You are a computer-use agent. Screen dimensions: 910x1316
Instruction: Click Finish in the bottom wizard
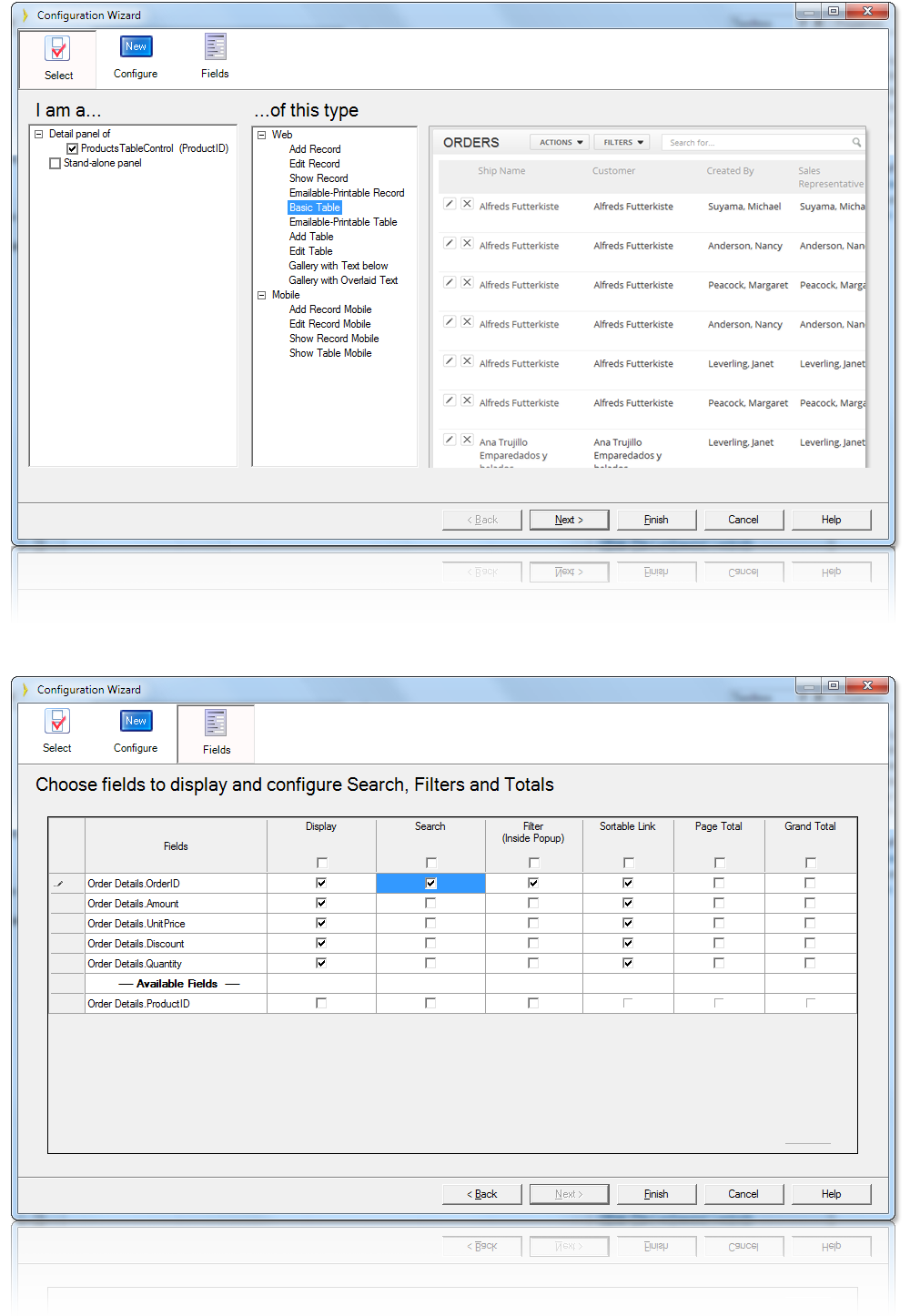(656, 1193)
